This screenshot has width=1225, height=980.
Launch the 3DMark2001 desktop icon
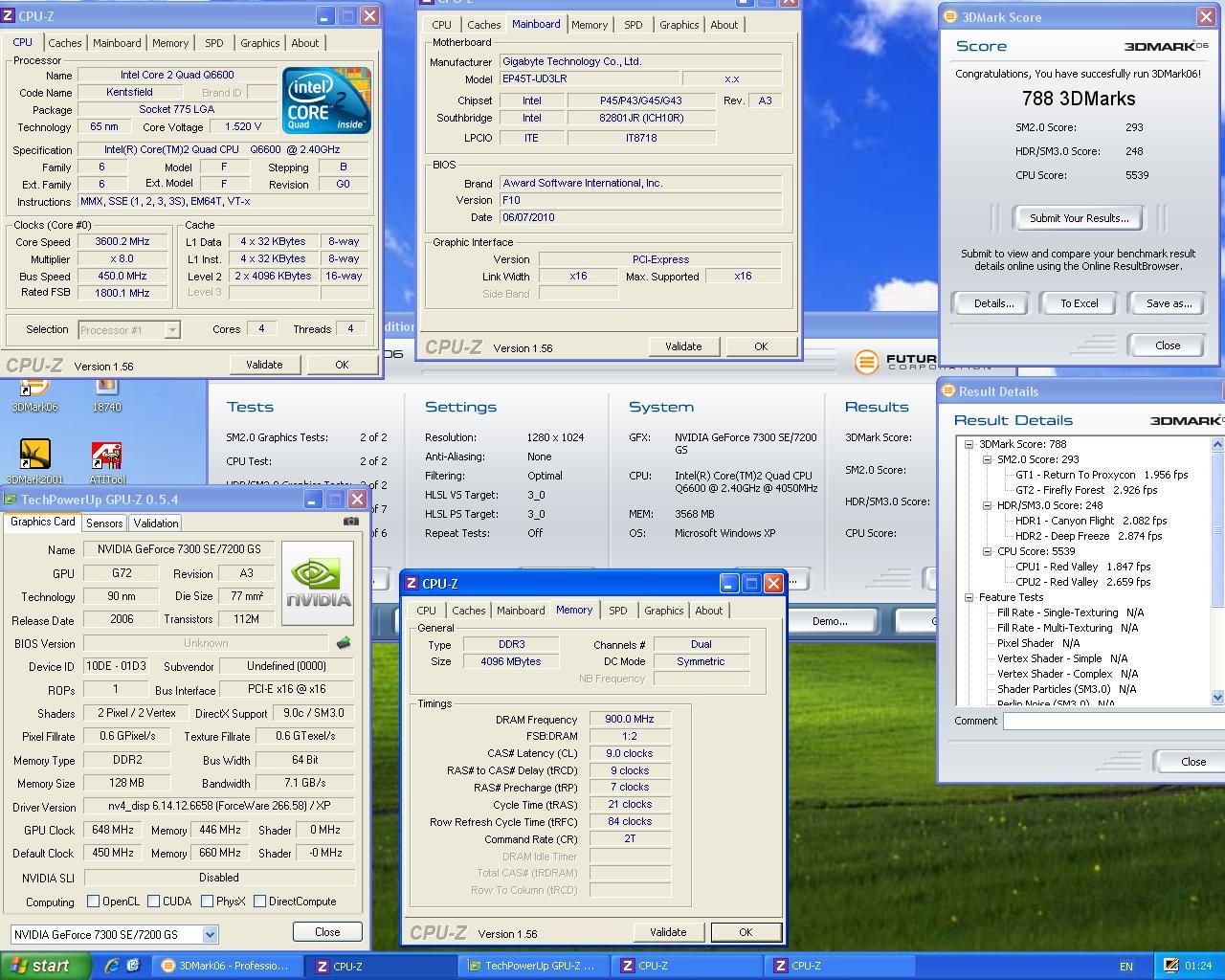(x=34, y=455)
